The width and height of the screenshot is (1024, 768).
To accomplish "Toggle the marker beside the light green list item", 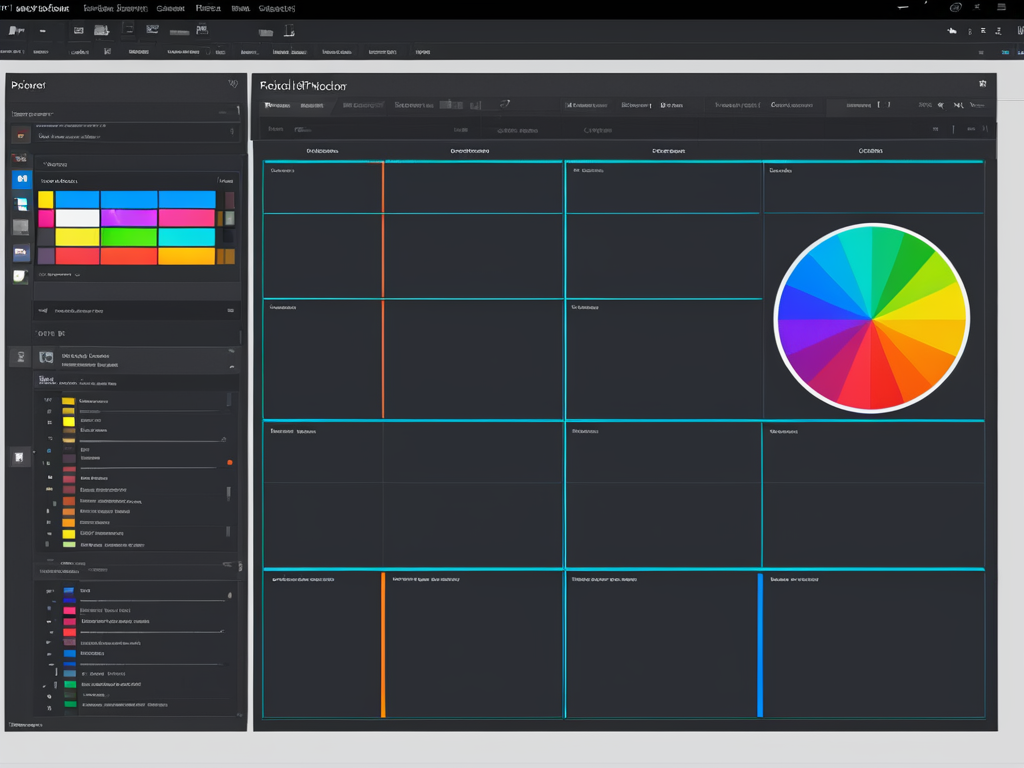I will pyautogui.click(x=48, y=545).
